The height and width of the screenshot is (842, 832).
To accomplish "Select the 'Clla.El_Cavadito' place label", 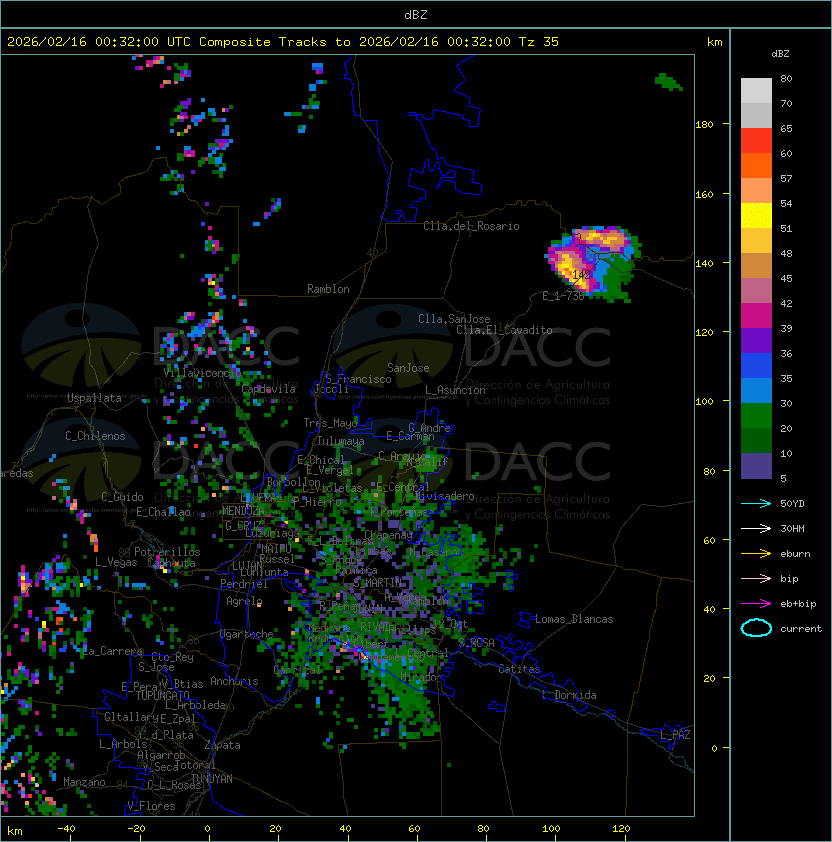I will 504,330.
